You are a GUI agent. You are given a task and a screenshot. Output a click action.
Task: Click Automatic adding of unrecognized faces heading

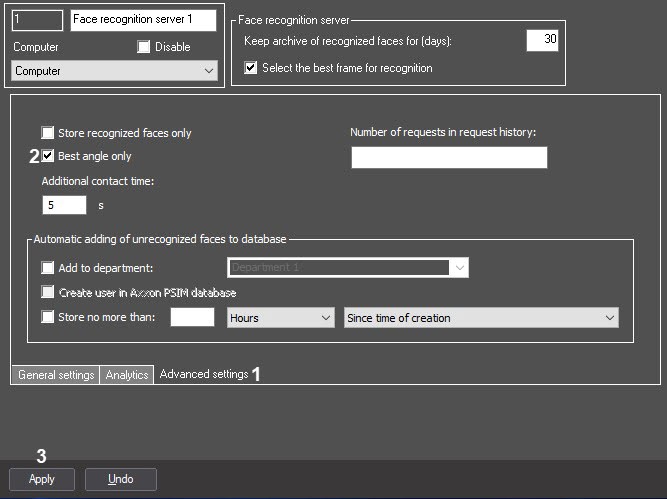point(160,239)
